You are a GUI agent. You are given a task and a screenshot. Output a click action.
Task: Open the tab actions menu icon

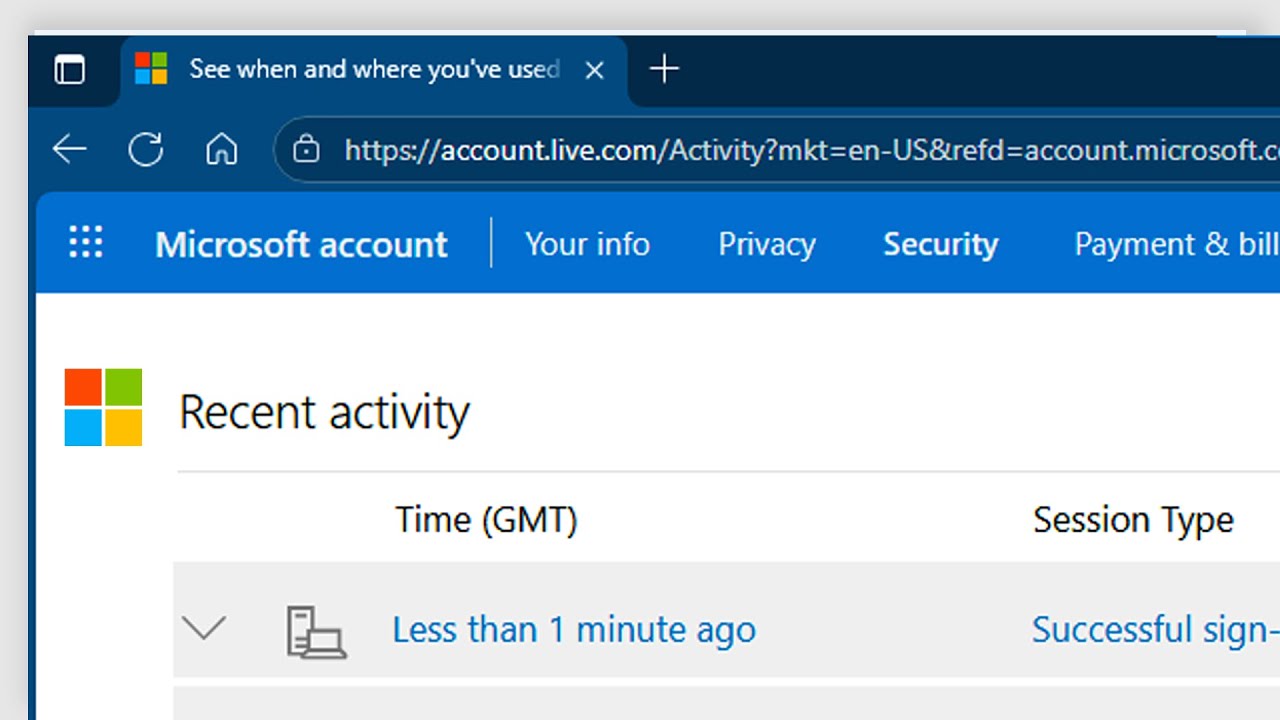[x=69, y=70]
